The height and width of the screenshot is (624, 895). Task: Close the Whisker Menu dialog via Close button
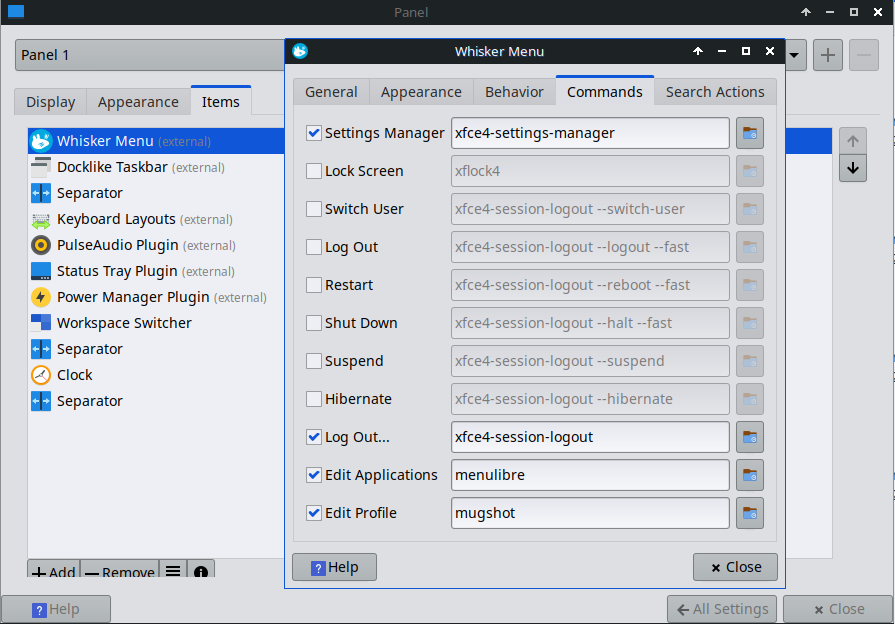(x=736, y=567)
